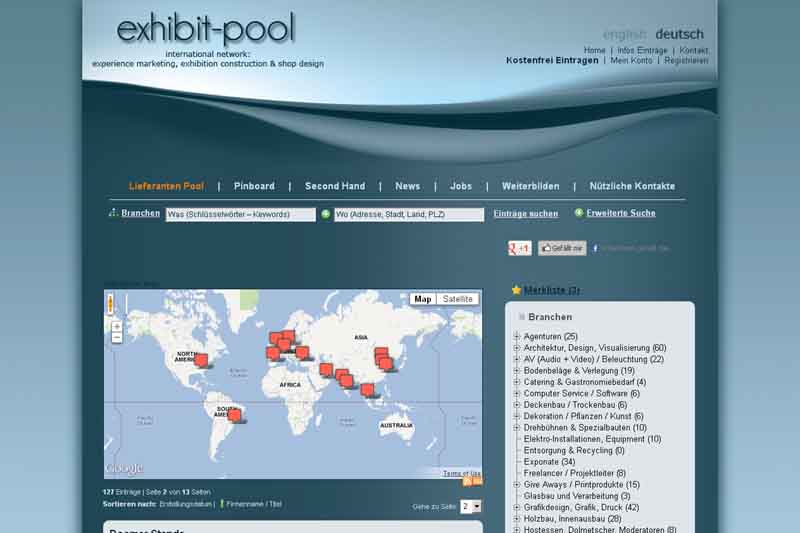
Task: Click the Einträge suchen link
Action: [526, 214]
